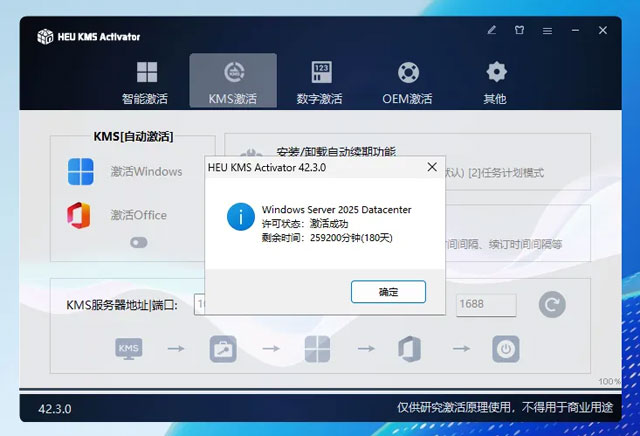
Task: Click the [2]任务计划模式 text
Action: 506,173
